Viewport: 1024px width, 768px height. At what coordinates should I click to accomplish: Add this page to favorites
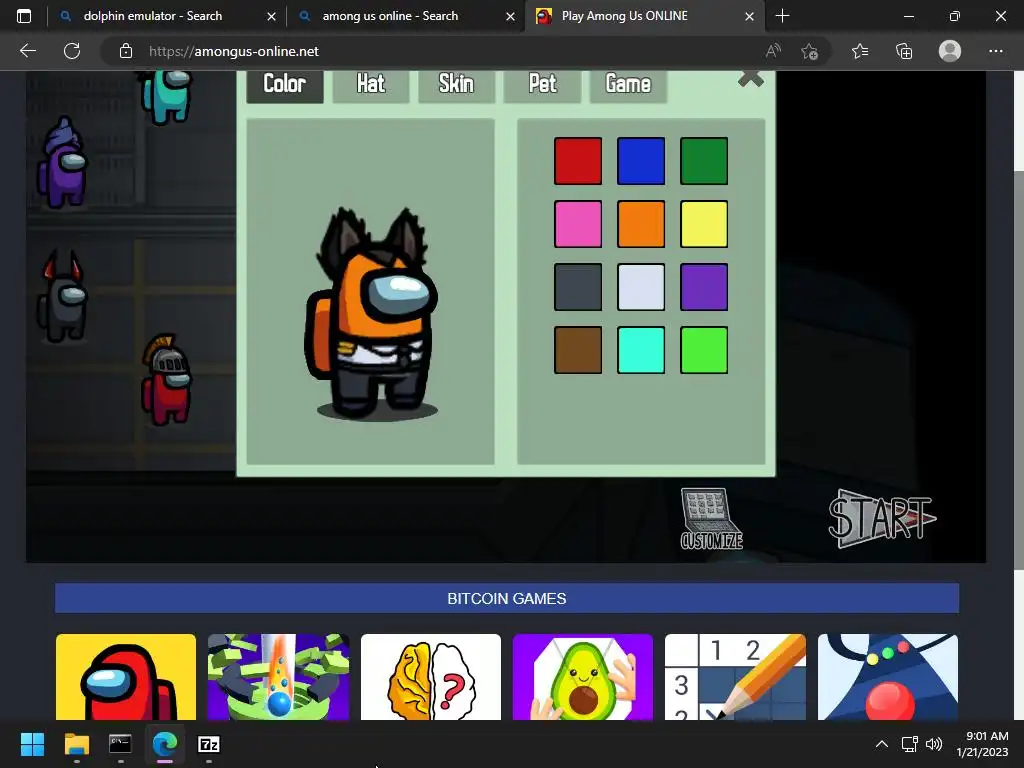click(810, 51)
